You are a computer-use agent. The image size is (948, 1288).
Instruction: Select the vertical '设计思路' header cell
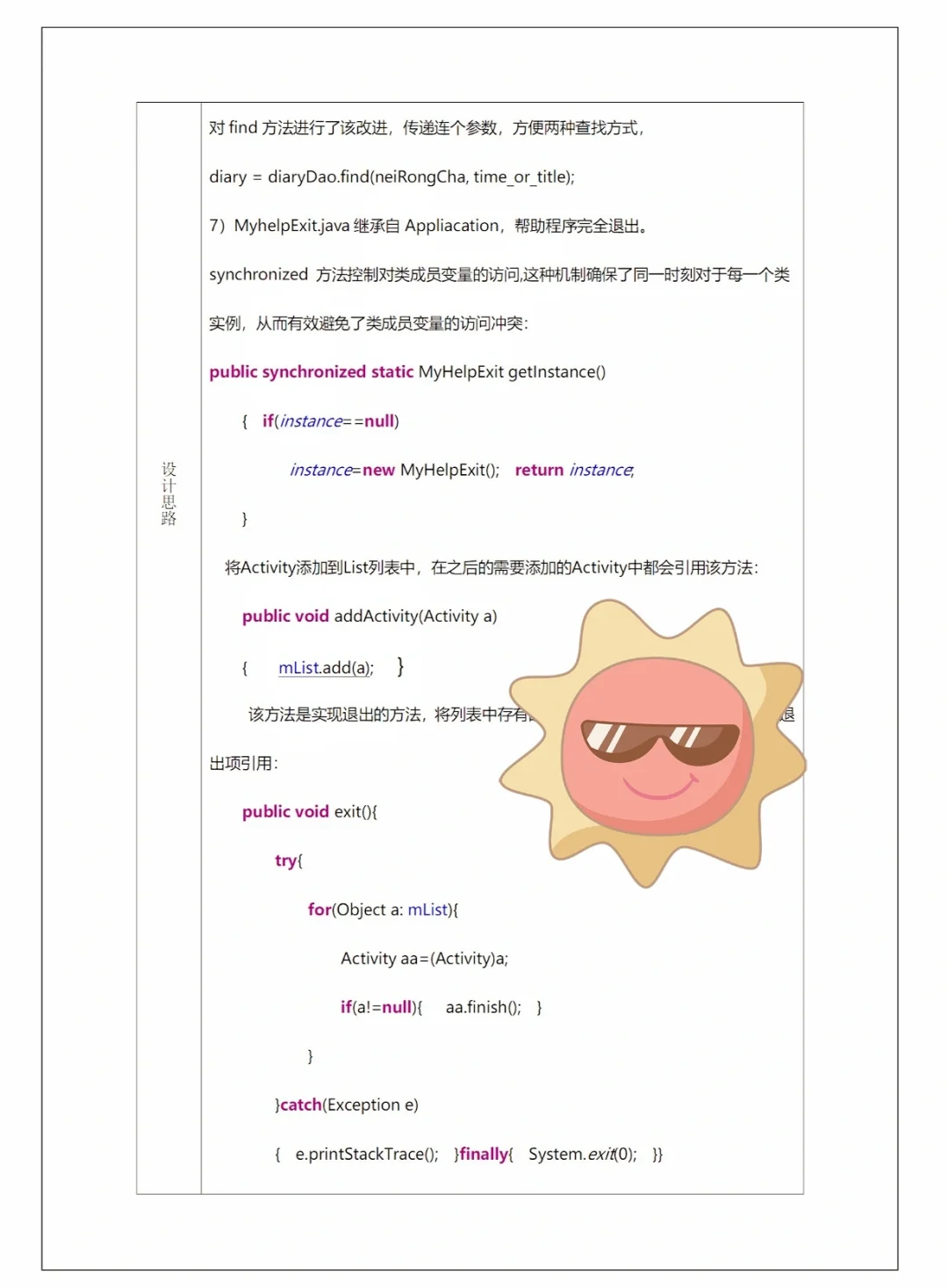click(169, 492)
